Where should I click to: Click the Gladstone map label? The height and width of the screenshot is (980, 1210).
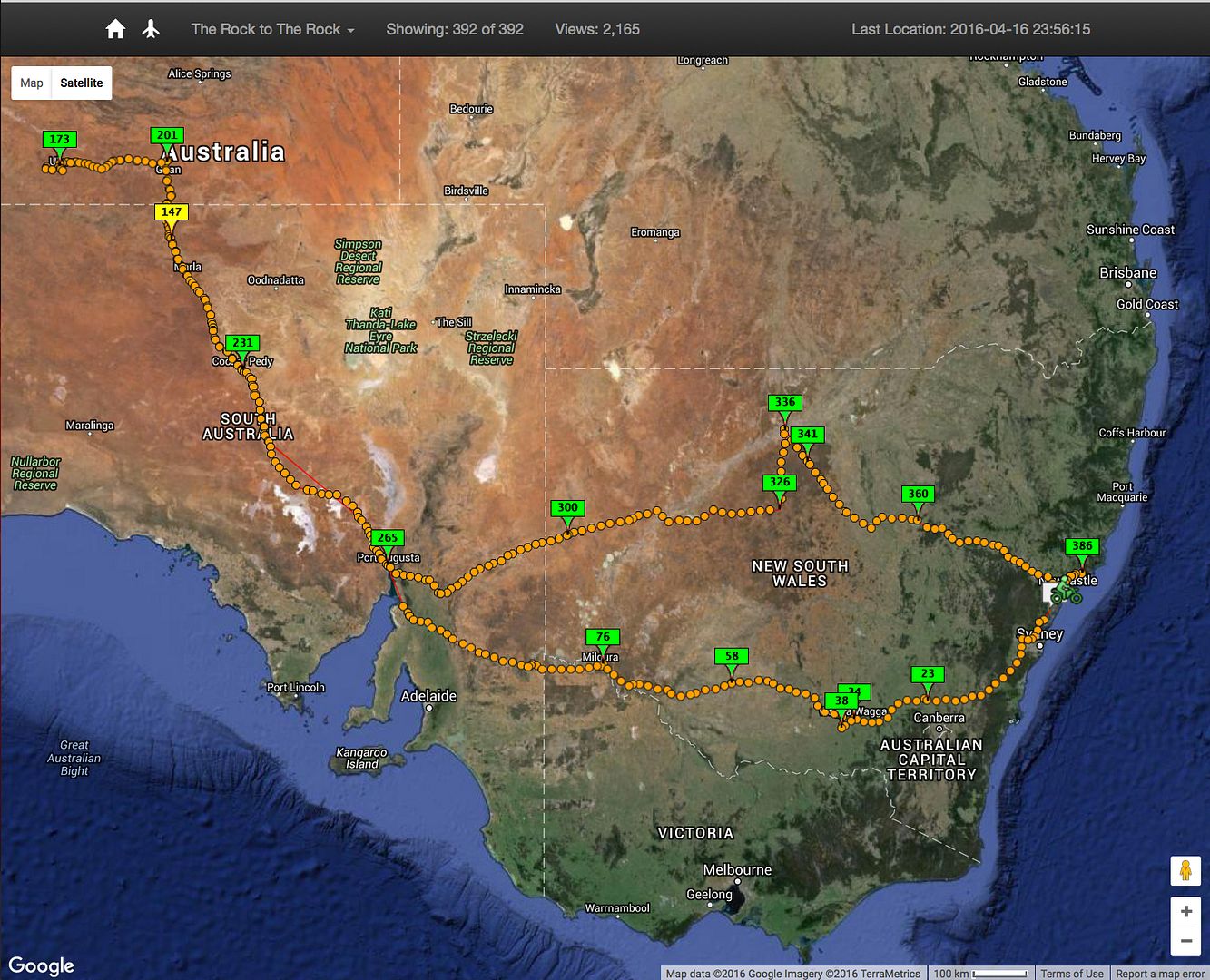(1042, 82)
